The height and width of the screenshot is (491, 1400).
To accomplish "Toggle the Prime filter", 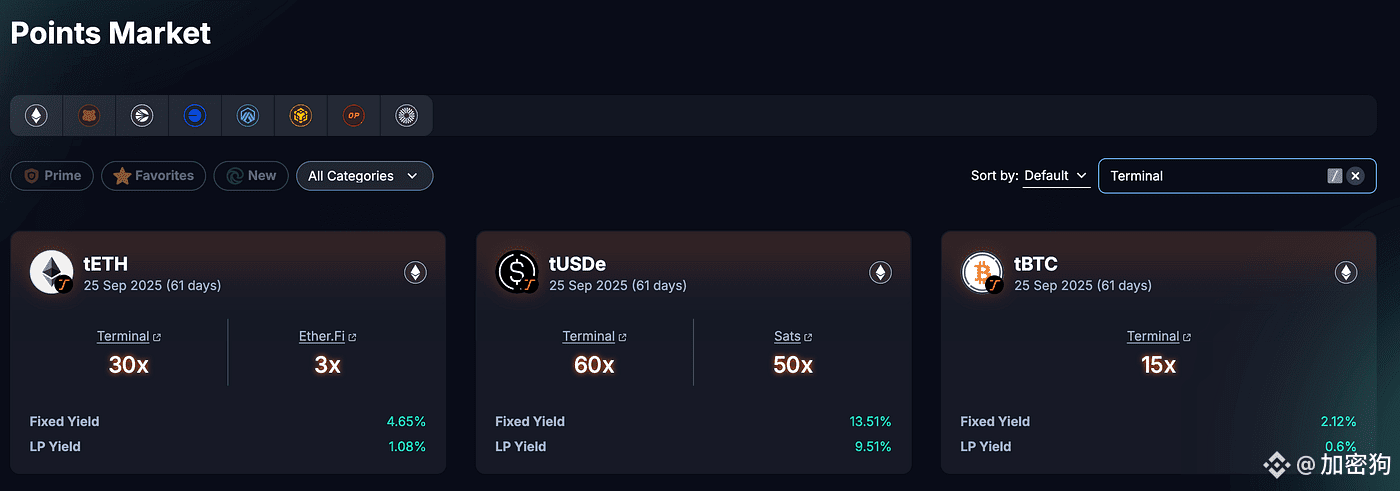I will [52, 176].
